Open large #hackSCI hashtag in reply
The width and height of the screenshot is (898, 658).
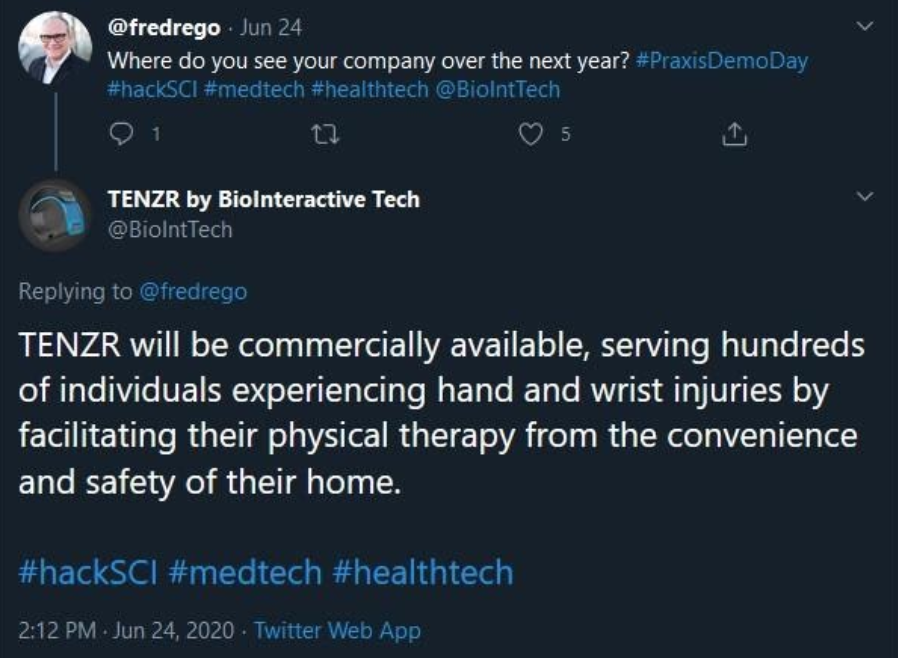(x=86, y=573)
